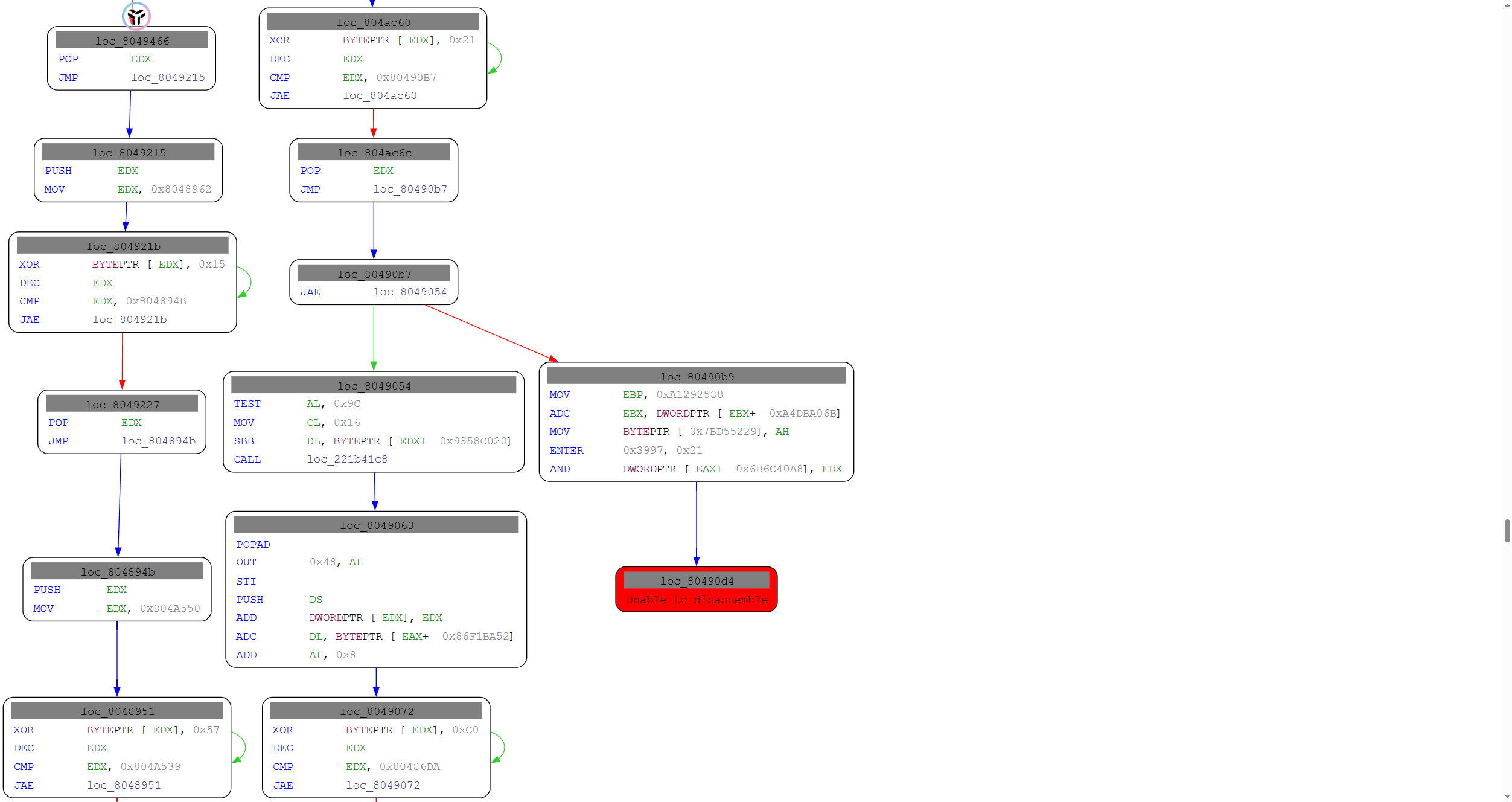Click the loc_8049072 node header

(x=377, y=711)
